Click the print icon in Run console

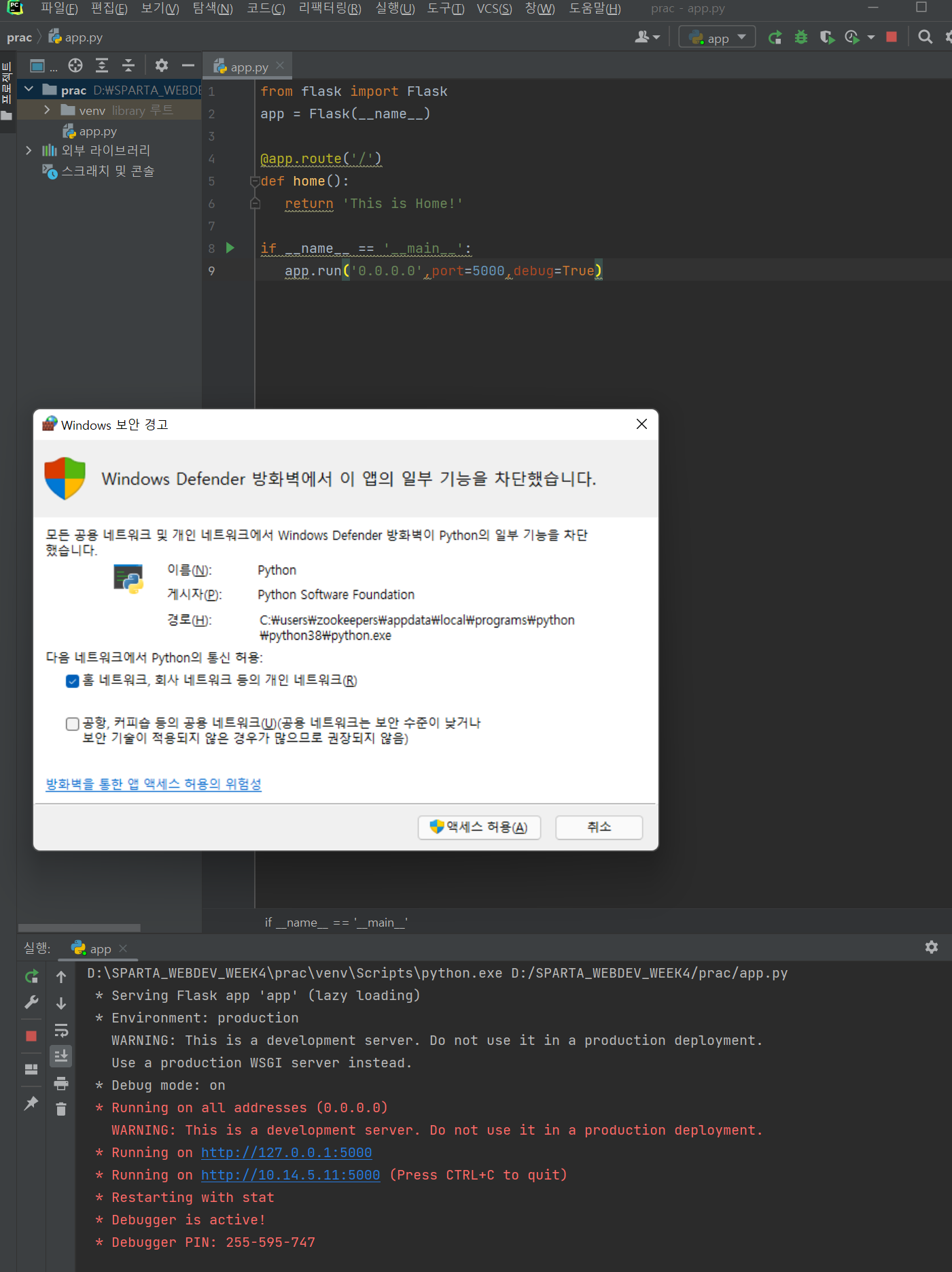point(61,1083)
